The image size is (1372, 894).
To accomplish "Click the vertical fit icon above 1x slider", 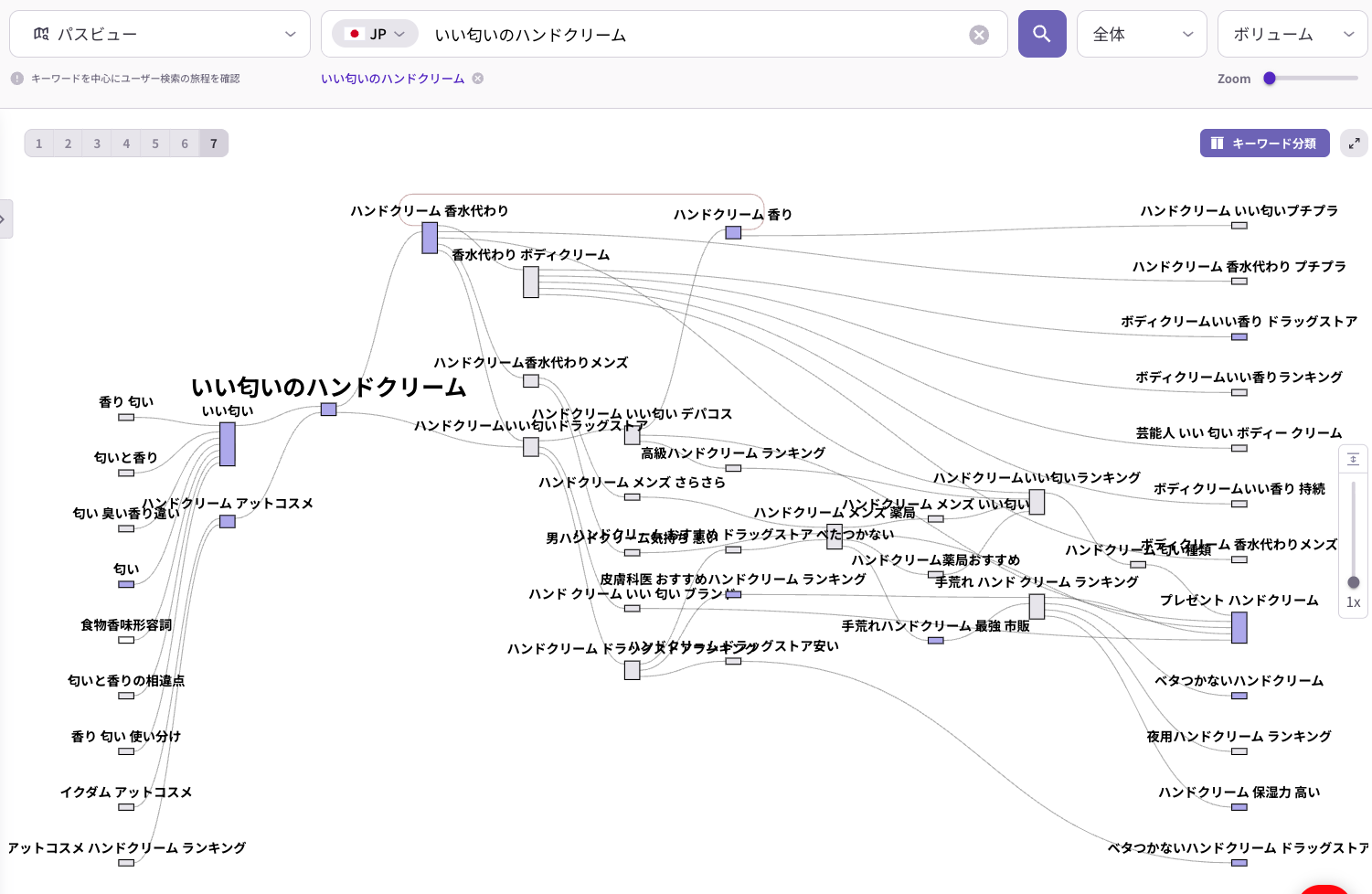I will coord(1353,459).
